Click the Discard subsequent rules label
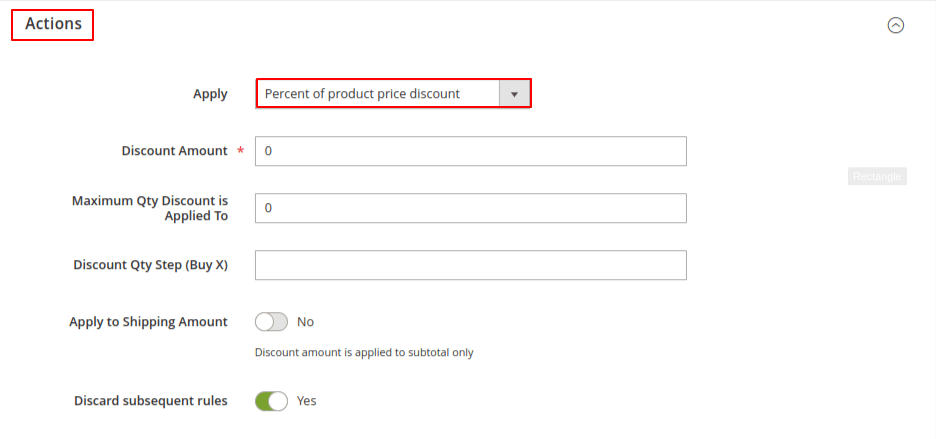 click(x=151, y=401)
